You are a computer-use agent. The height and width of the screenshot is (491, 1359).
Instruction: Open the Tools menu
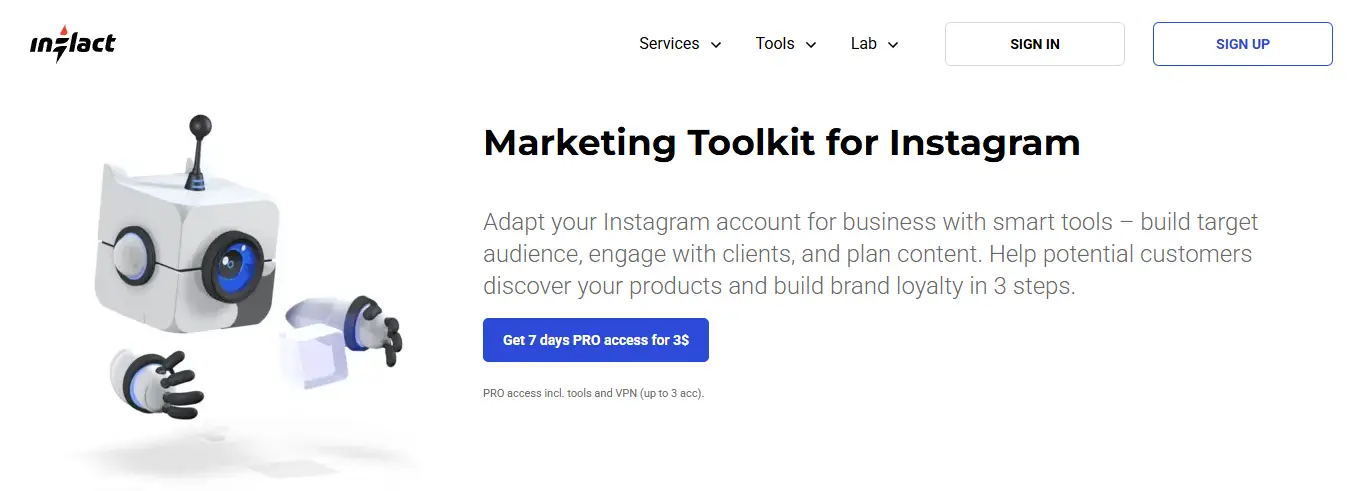point(775,44)
